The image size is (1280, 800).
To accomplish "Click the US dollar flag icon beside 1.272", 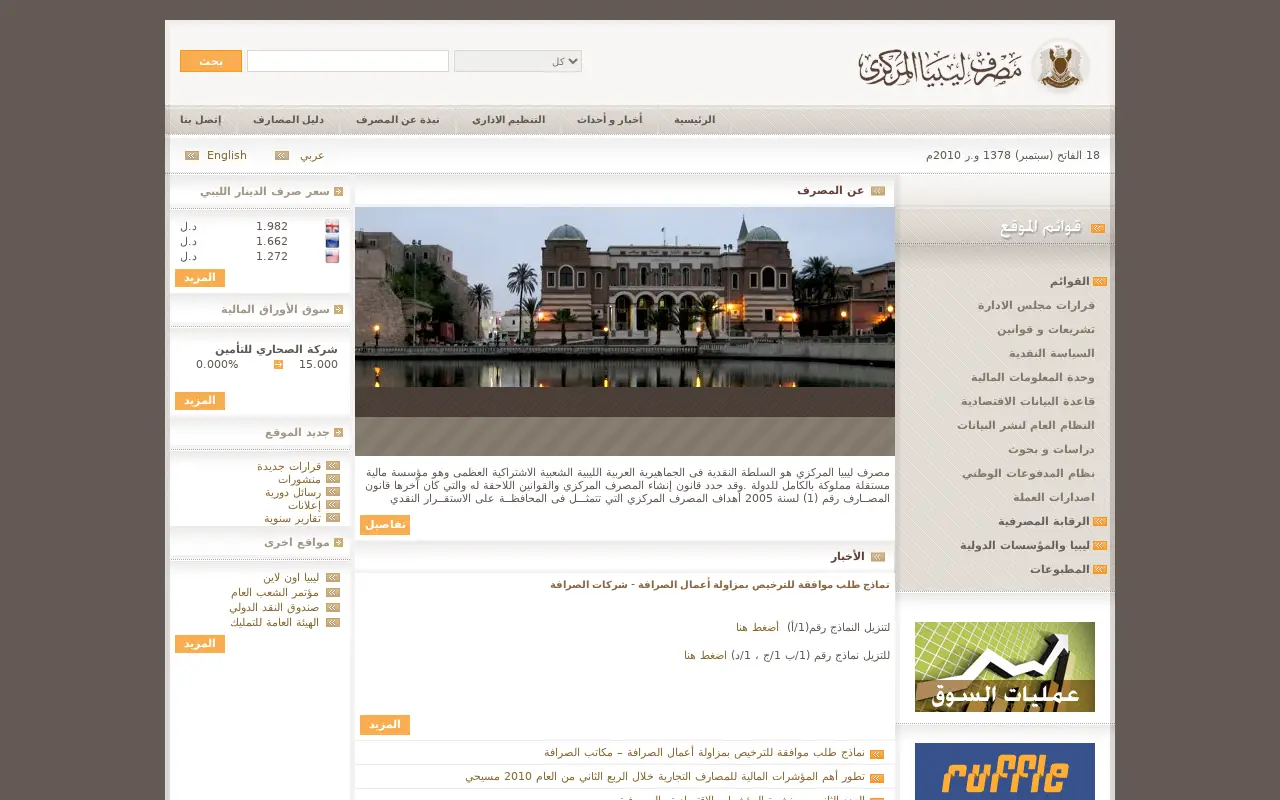I will coord(332,256).
